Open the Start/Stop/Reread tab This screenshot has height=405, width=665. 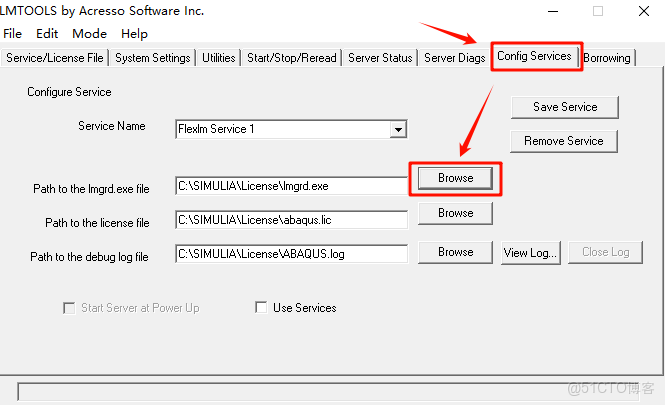pyautogui.click(x=292, y=58)
